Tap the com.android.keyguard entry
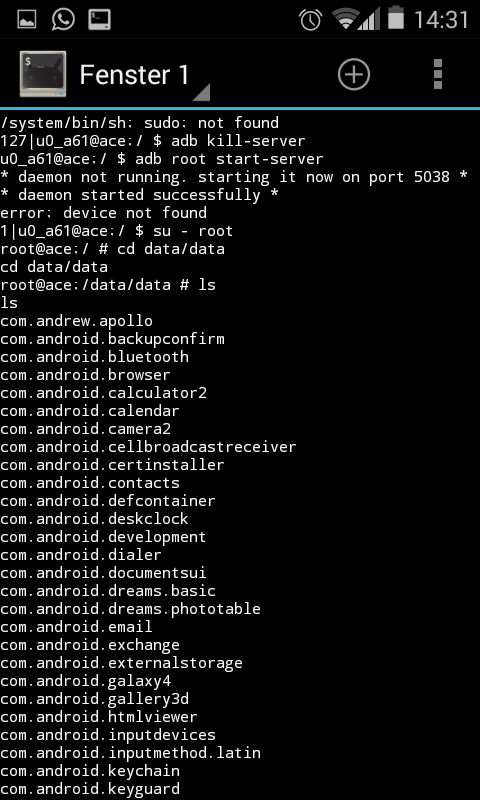The height and width of the screenshot is (800, 480). (x=90, y=789)
